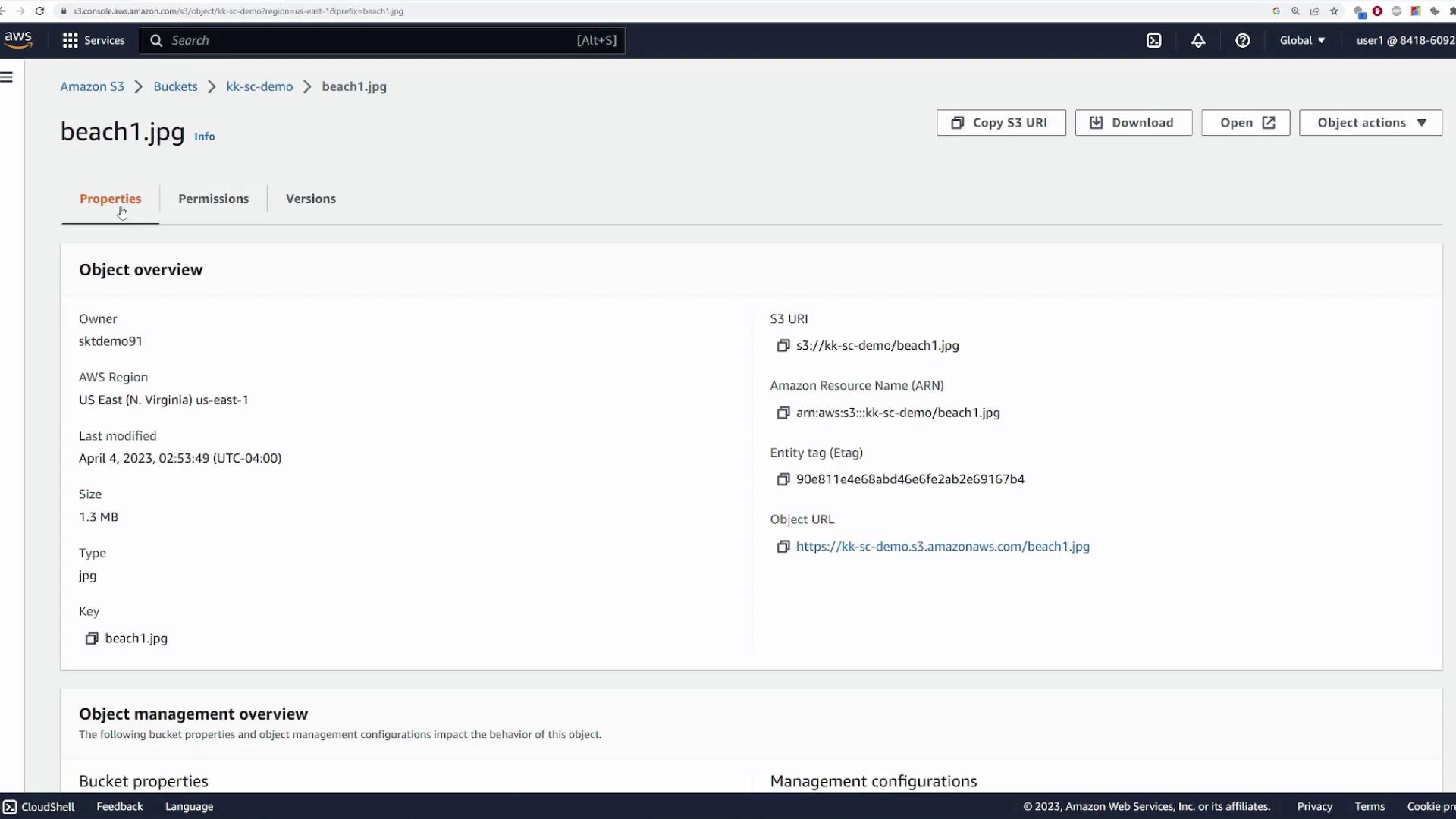Open the notifications bell
Viewport: 1456px width, 819px height.
coord(1198,41)
